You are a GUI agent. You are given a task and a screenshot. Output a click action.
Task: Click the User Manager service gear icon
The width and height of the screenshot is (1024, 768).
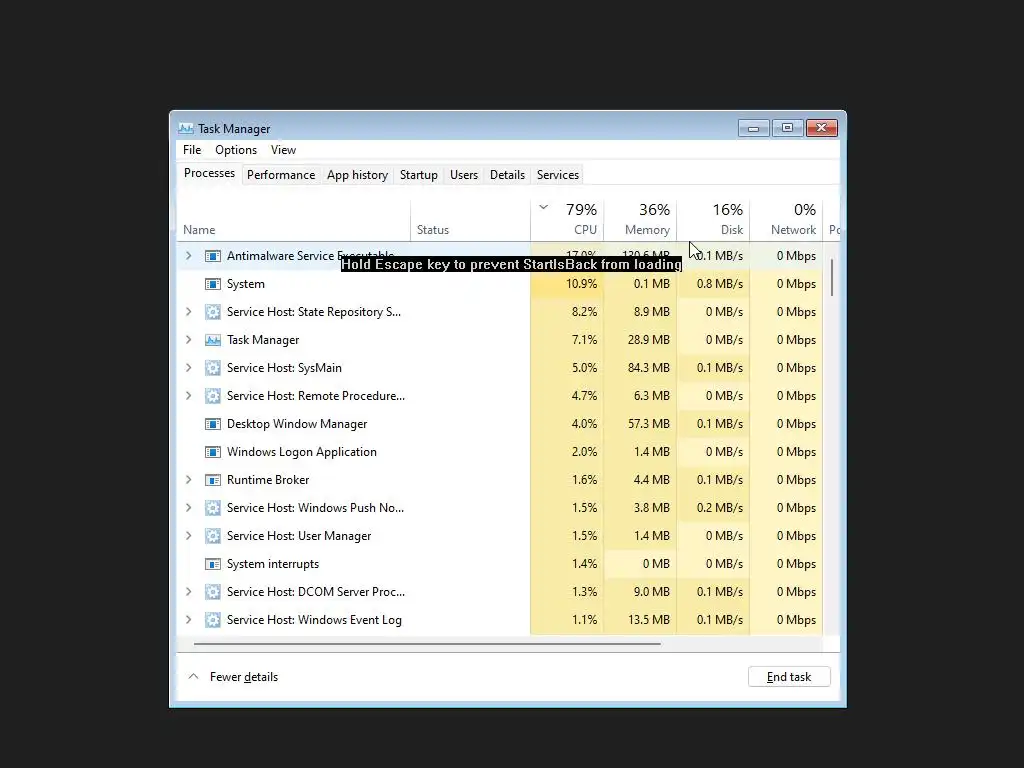pos(212,536)
